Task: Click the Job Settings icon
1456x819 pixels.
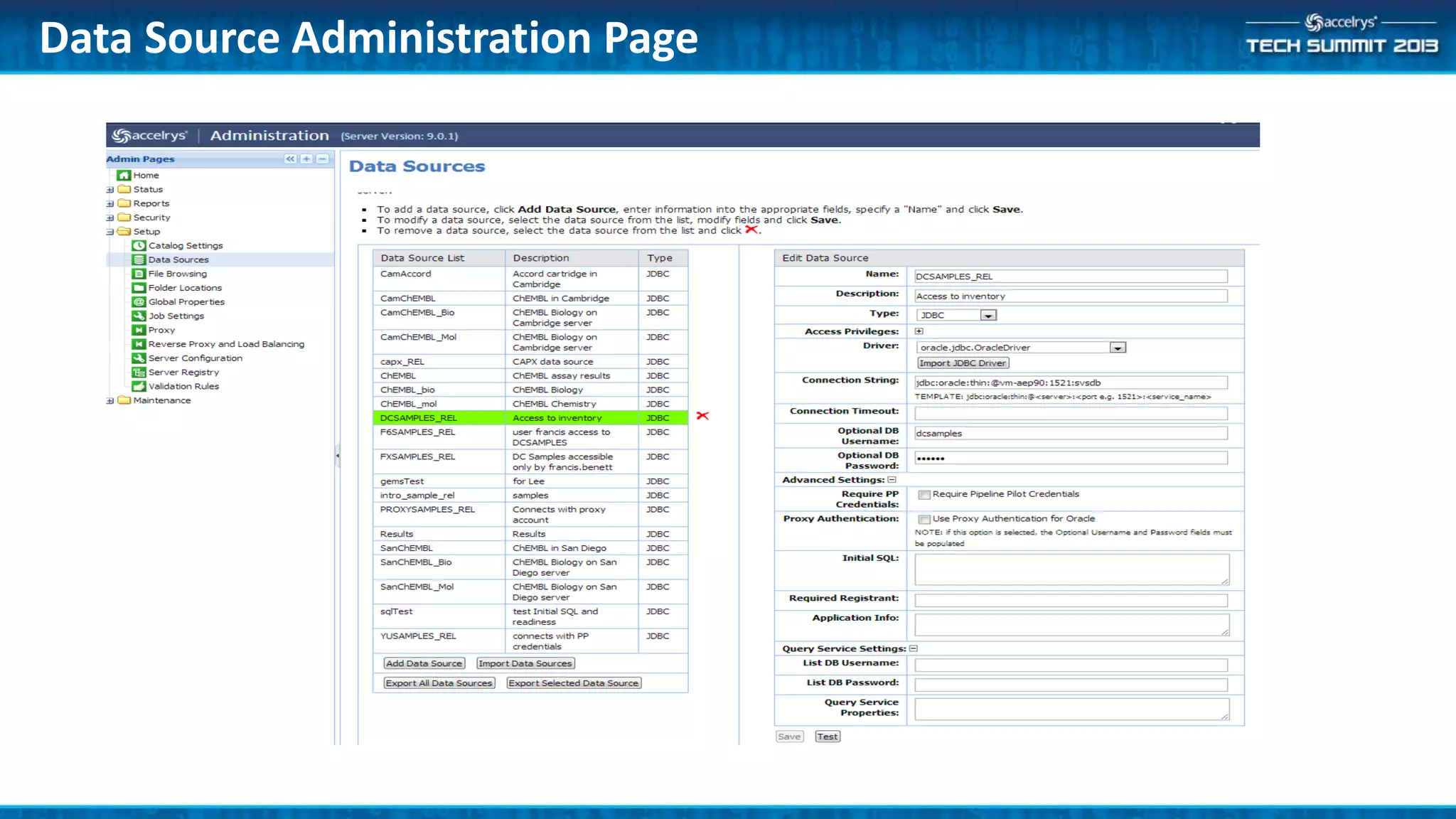Action: pyautogui.click(x=139, y=316)
